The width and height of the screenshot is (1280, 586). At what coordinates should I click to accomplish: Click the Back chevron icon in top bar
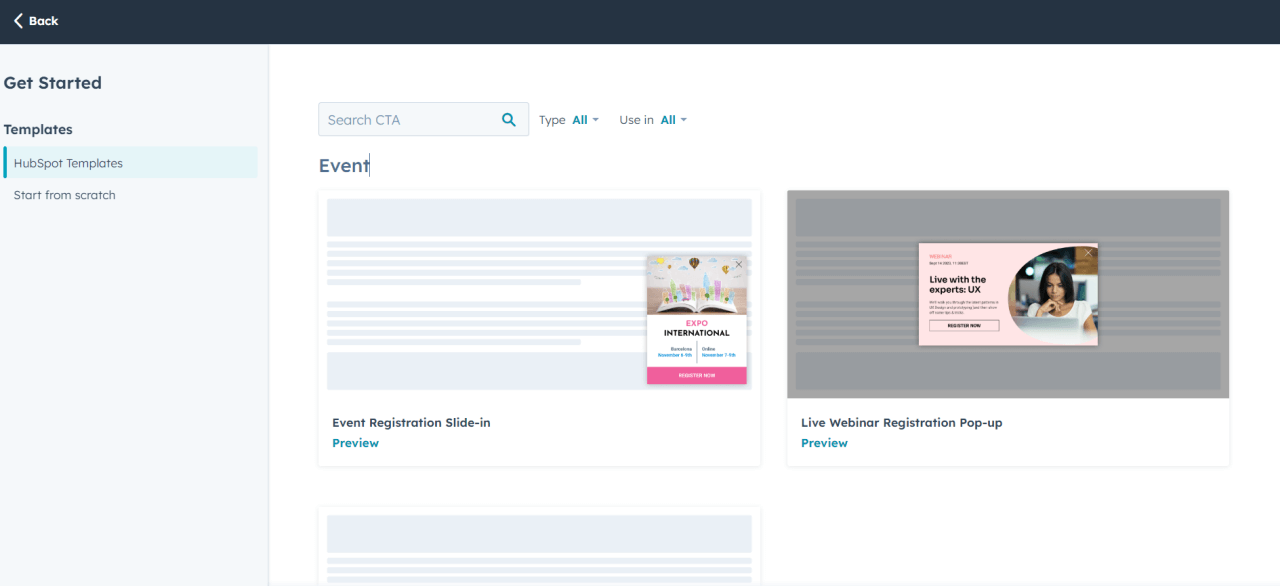[x=17, y=20]
